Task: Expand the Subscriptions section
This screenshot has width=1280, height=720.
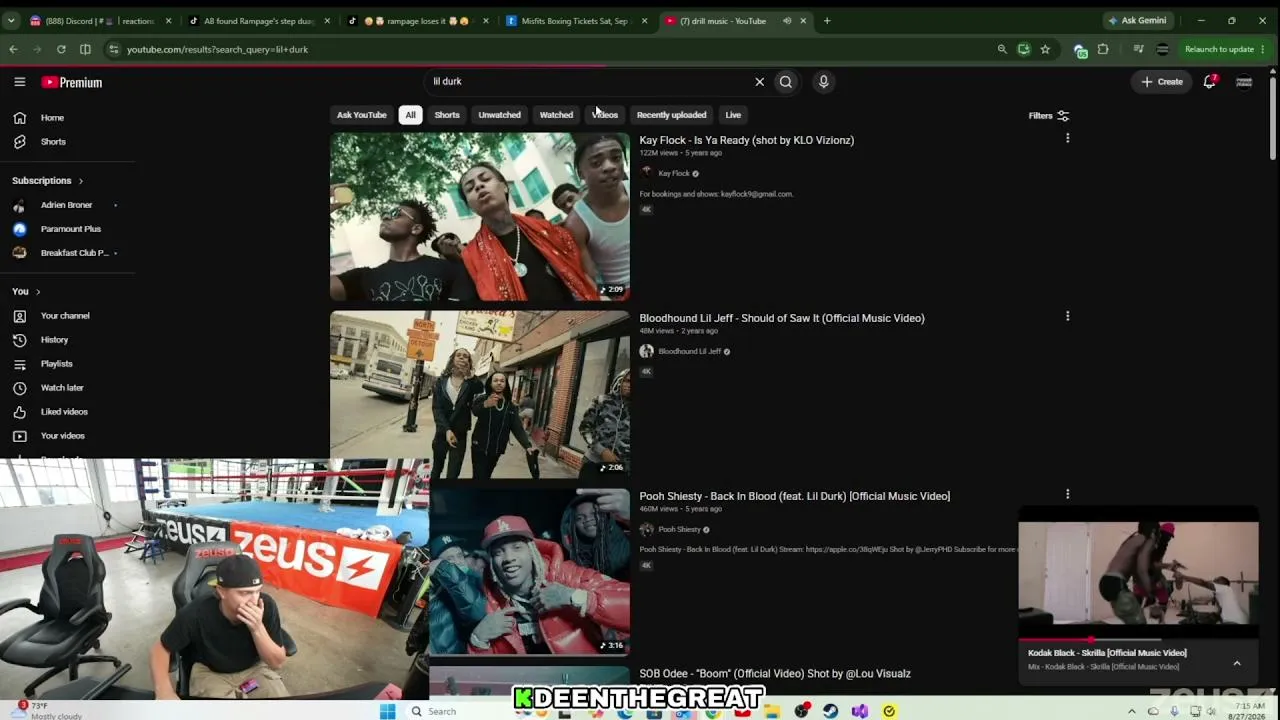Action: click(47, 181)
